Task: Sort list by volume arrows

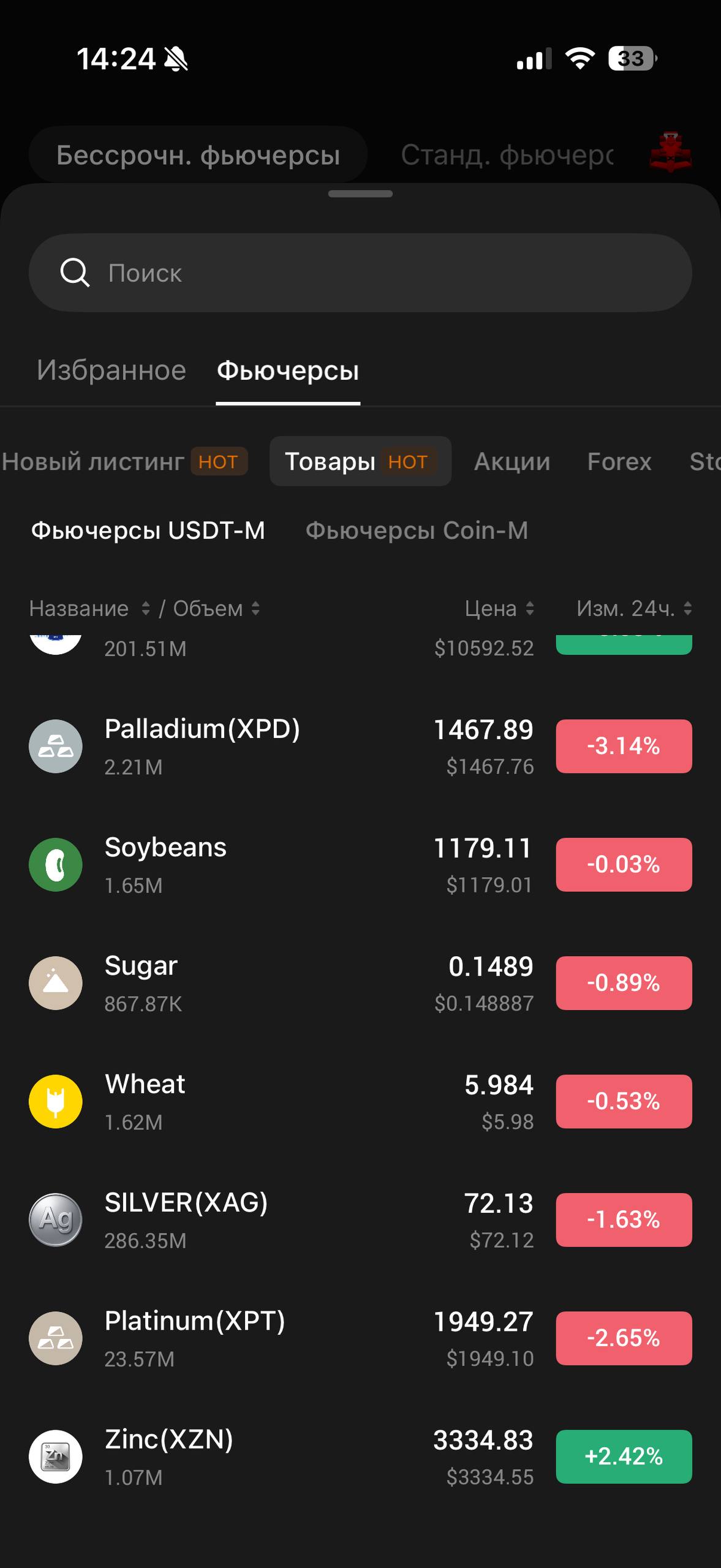Action: click(x=255, y=608)
